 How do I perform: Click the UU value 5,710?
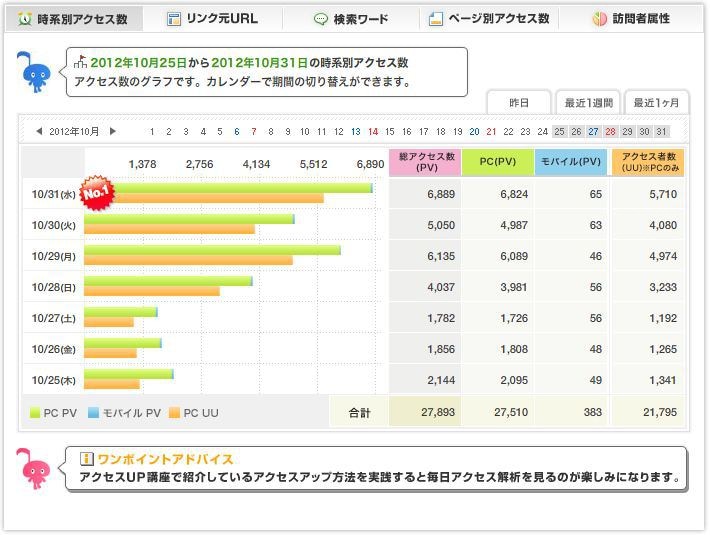663,194
